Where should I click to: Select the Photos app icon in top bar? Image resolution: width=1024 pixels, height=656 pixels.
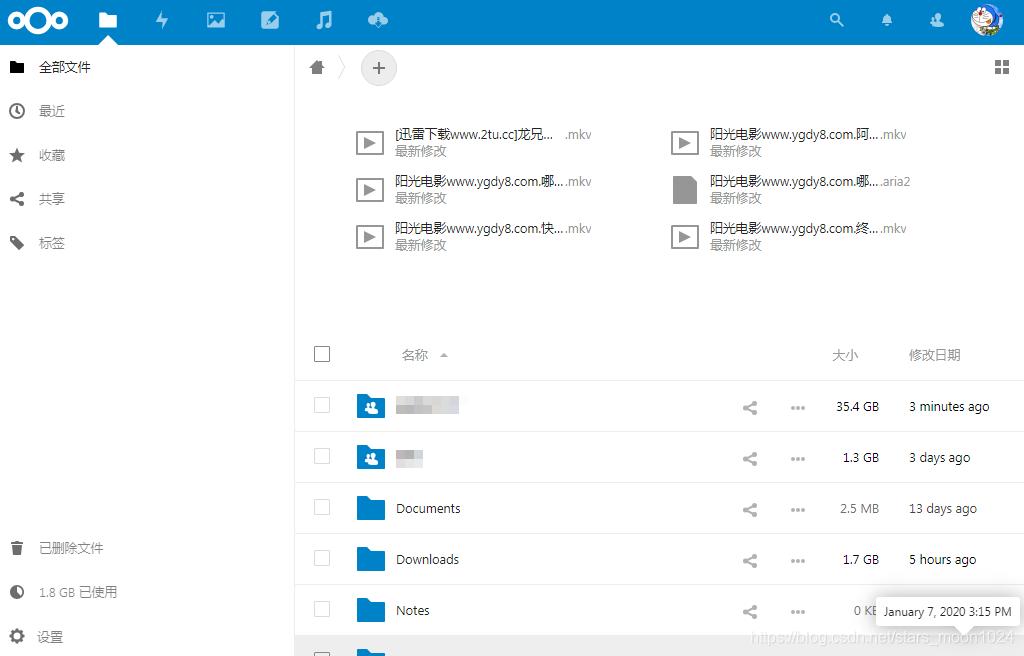click(216, 20)
